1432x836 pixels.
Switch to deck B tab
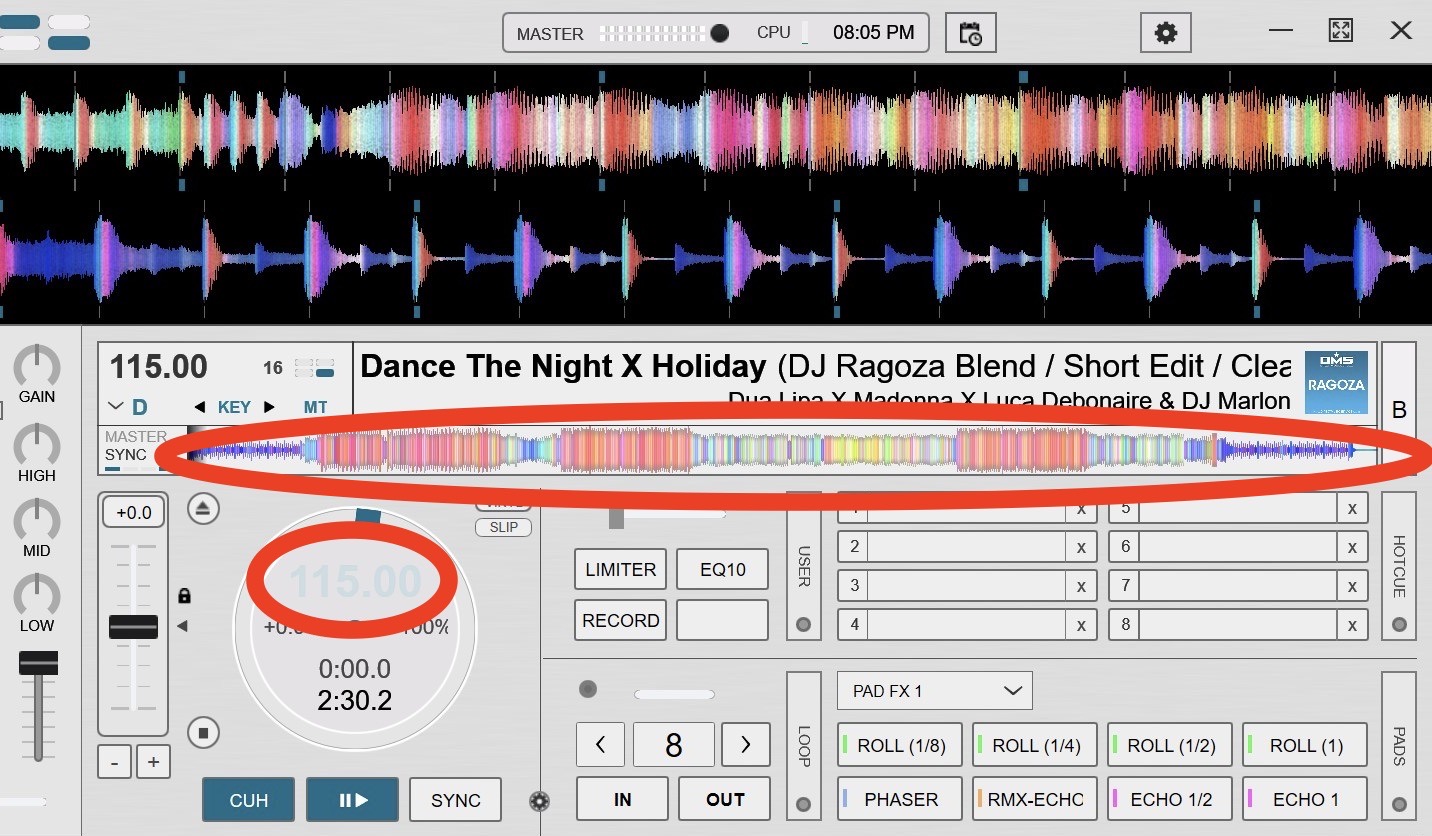(1399, 410)
